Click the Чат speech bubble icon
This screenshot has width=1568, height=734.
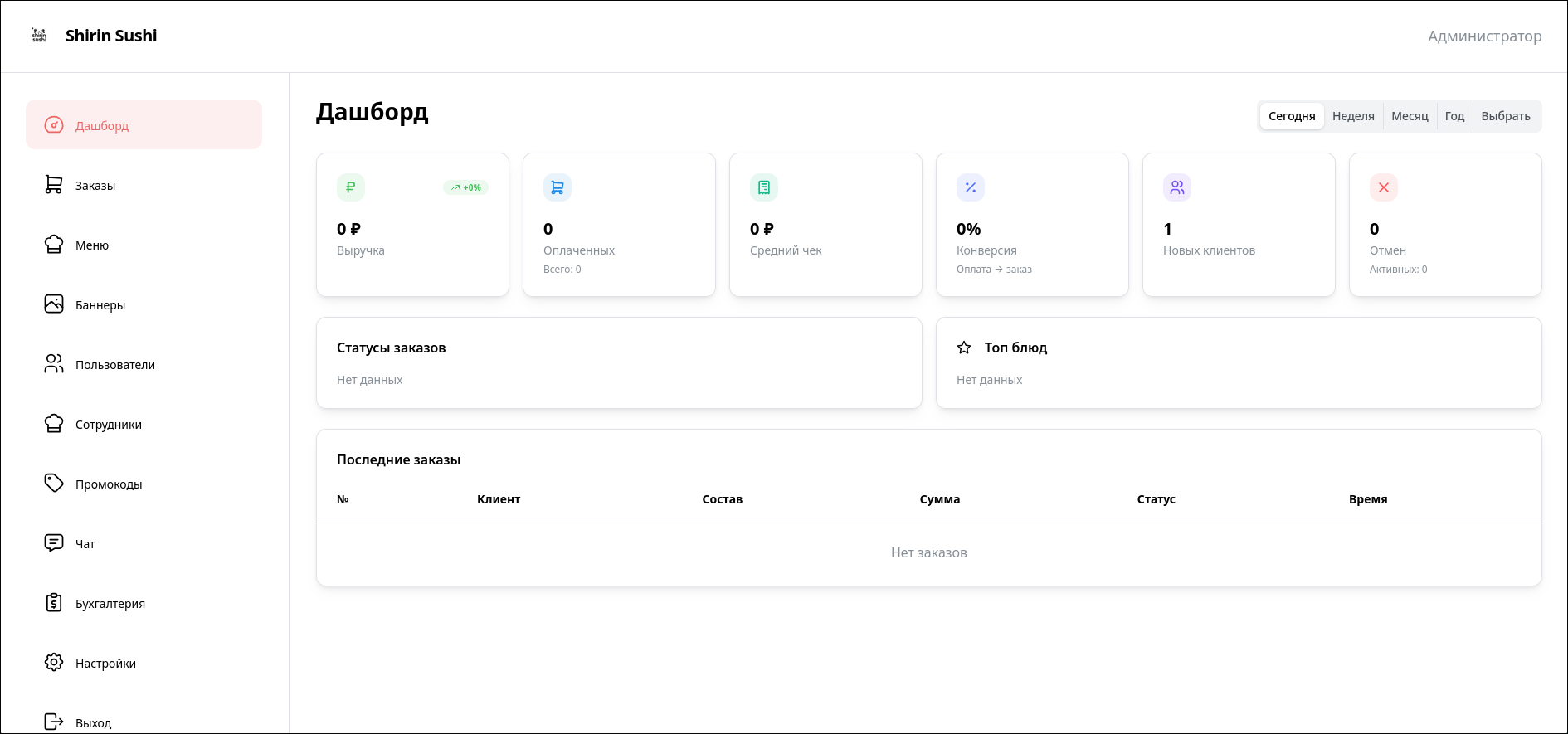click(54, 543)
